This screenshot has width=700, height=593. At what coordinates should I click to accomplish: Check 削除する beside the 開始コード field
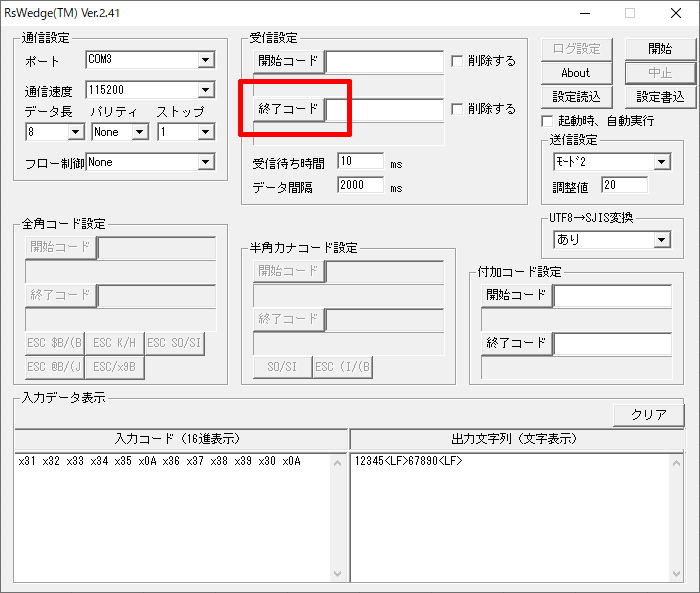457,61
